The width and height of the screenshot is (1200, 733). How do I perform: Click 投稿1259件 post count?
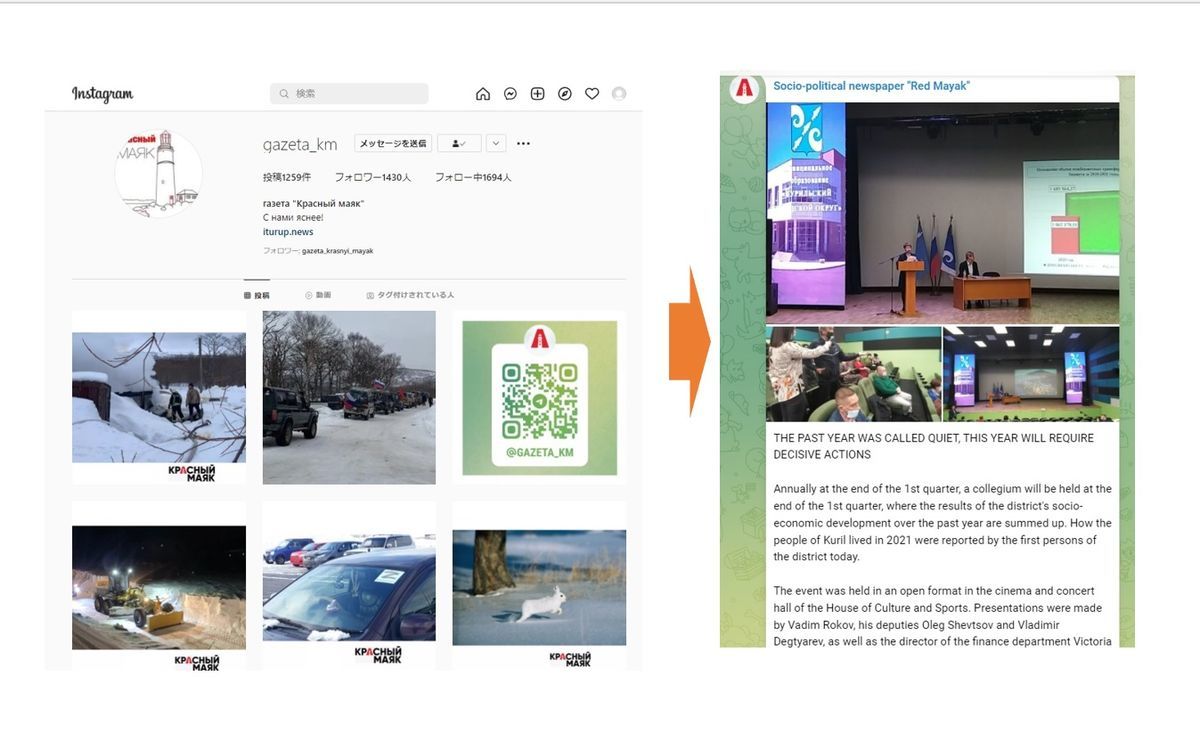[287, 177]
